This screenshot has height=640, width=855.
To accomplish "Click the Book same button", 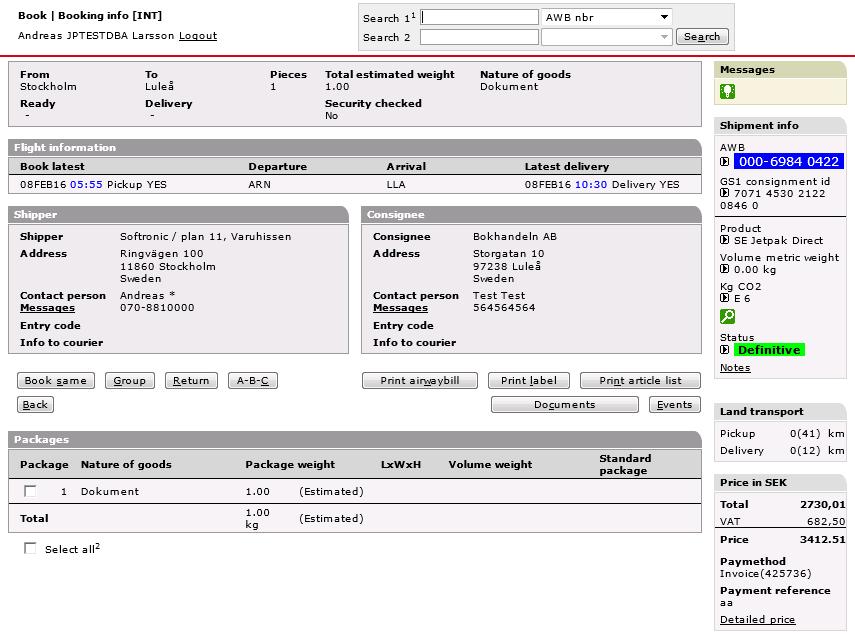I will pos(56,381).
